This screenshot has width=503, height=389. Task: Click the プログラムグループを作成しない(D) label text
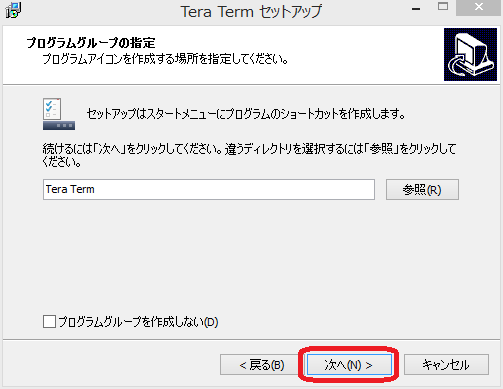138,322
